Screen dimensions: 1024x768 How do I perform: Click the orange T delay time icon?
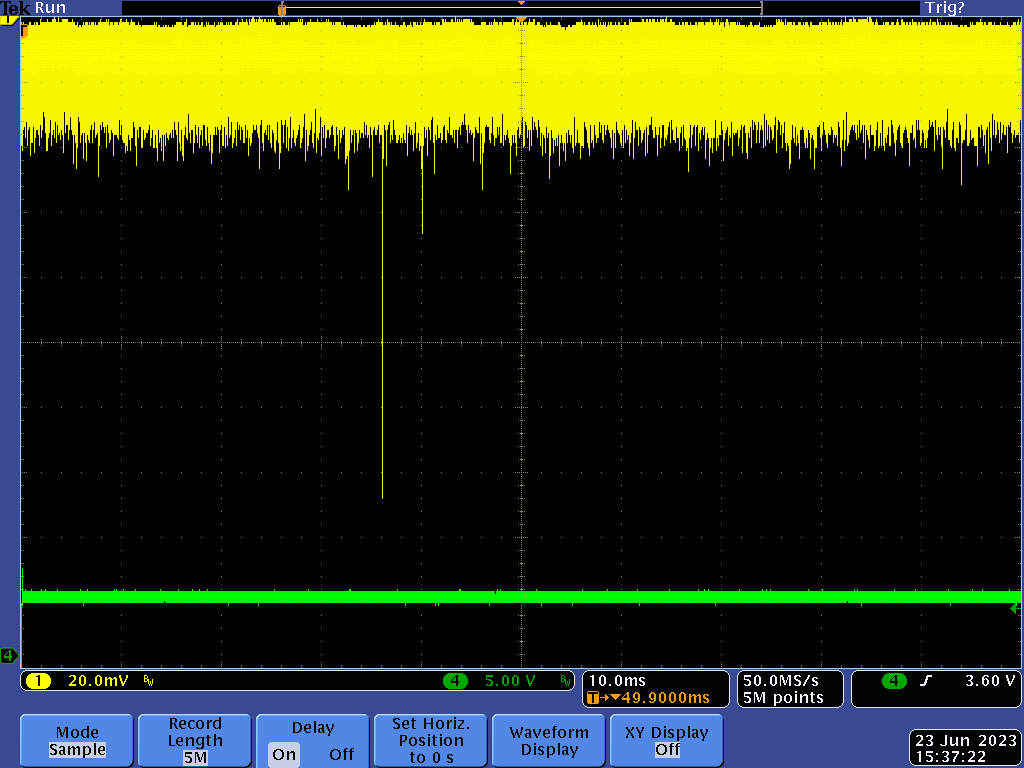point(594,698)
